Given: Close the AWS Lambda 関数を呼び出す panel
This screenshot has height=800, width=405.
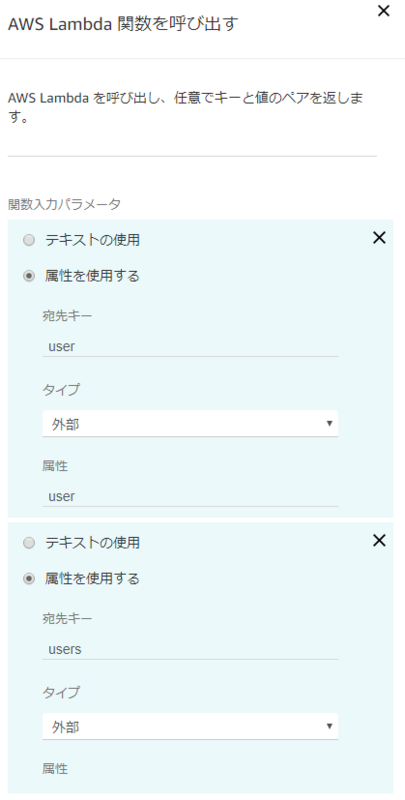Looking at the screenshot, I should coord(383,11).
